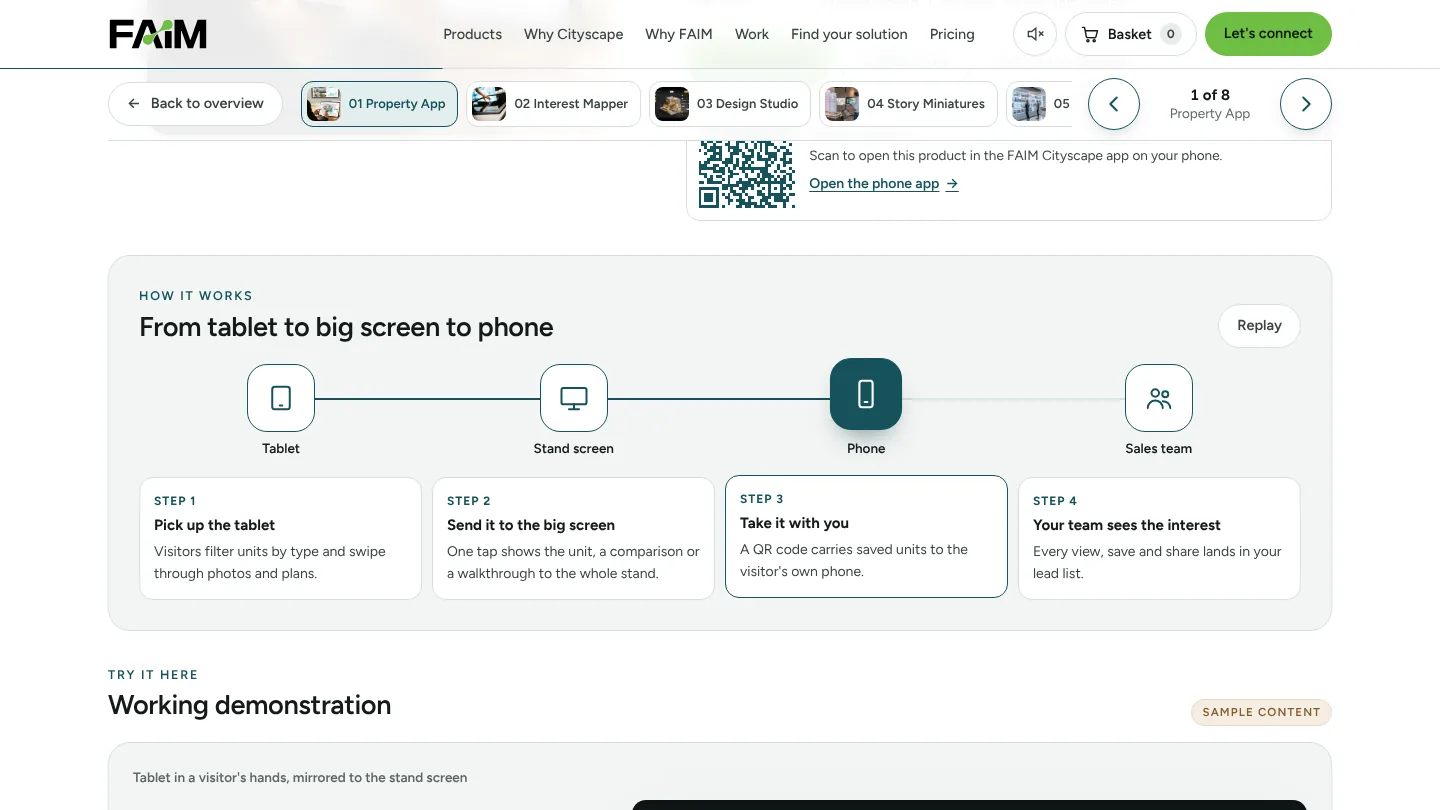Open Step 4 Your team sees interest card
The height and width of the screenshot is (810, 1440).
[x=1159, y=538]
